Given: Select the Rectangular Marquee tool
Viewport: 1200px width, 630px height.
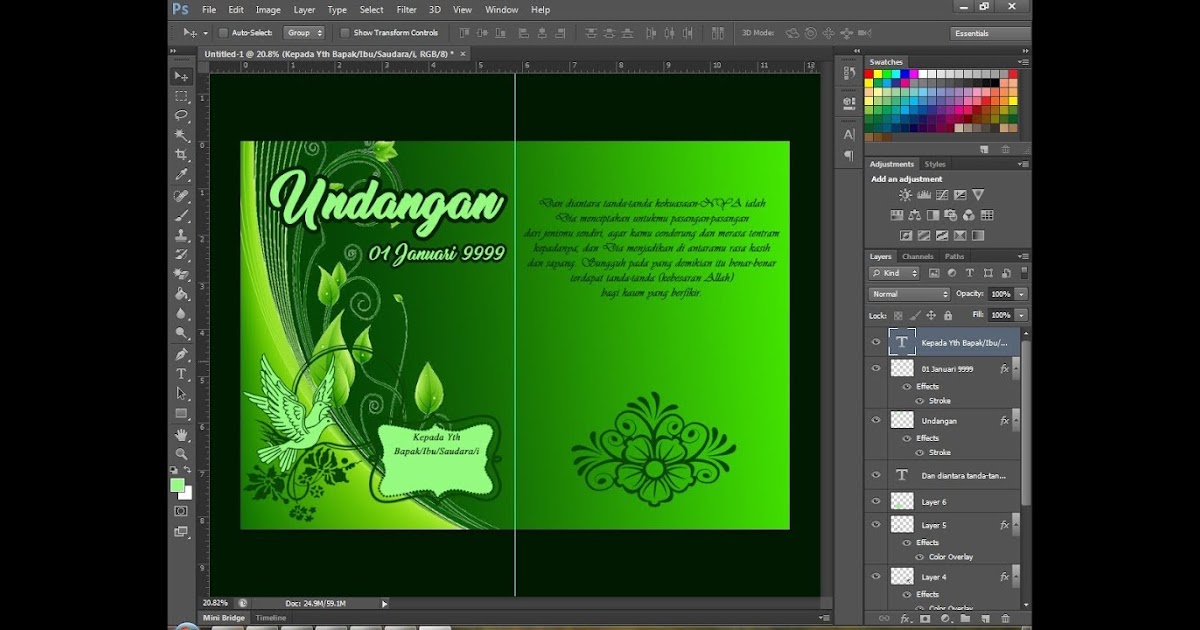Looking at the screenshot, I should point(181,96).
